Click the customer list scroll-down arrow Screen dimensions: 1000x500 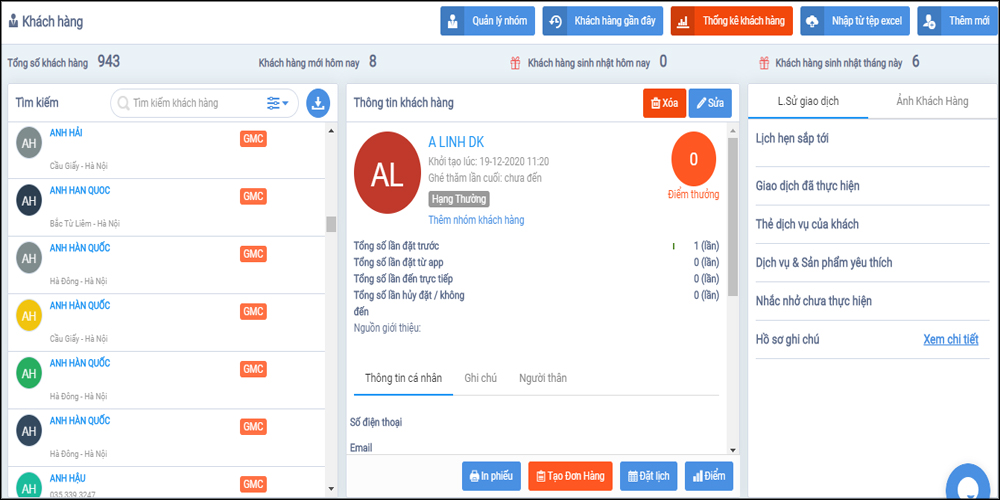331,489
